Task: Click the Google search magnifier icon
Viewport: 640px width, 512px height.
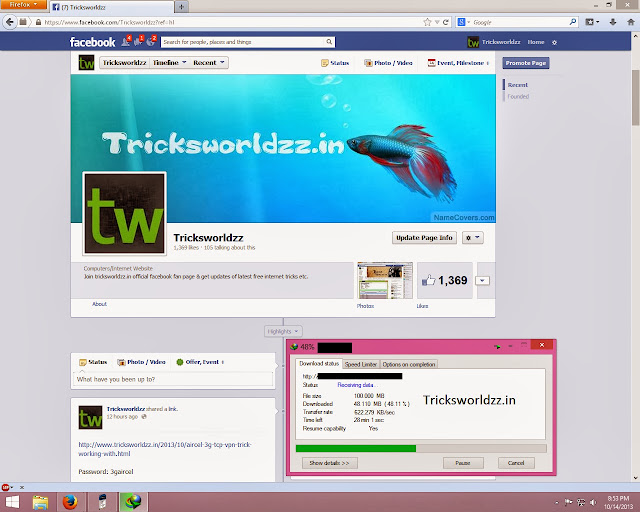Action: (x=573, y=22)
